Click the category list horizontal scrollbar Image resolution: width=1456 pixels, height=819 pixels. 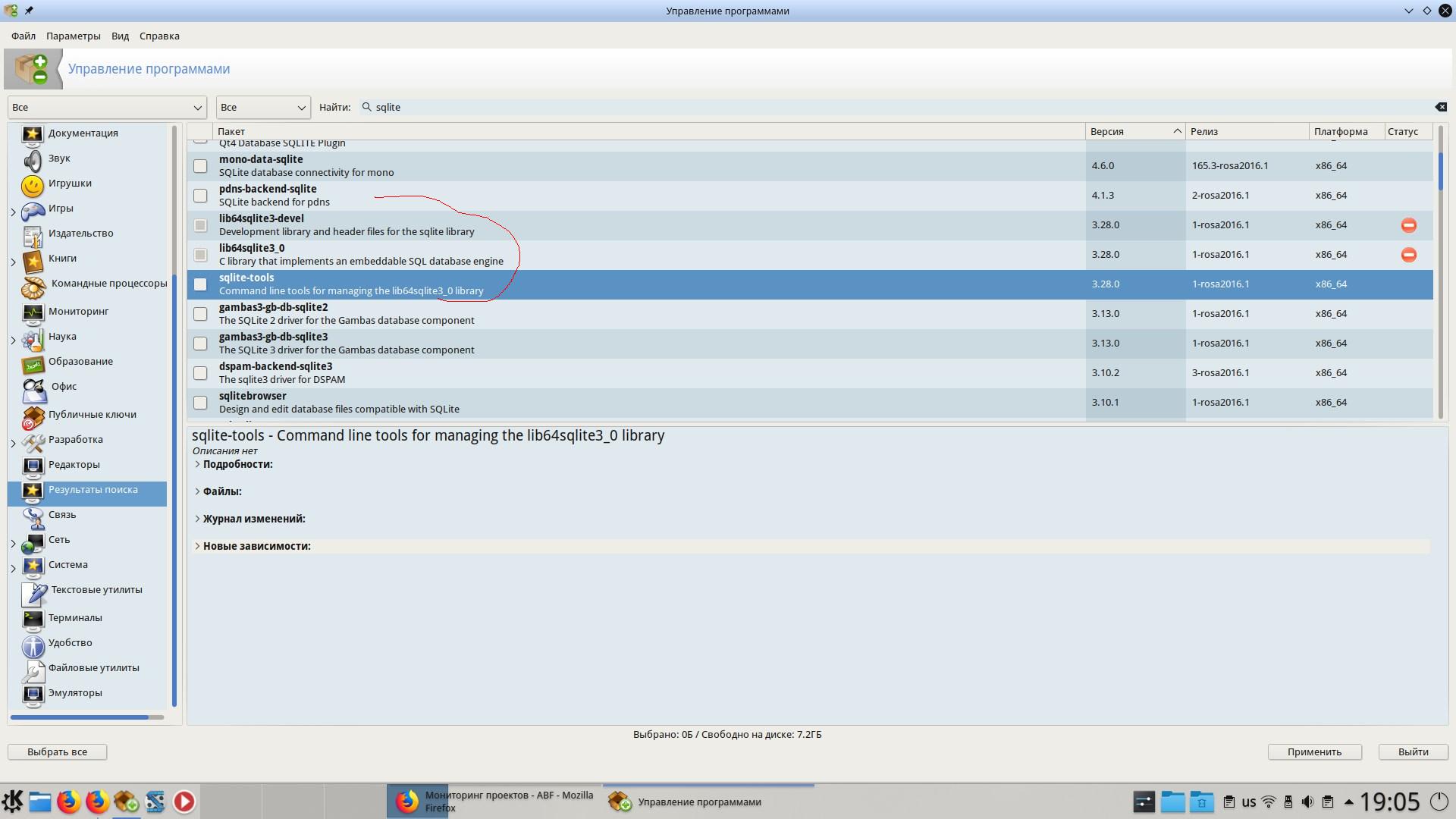pyautogui.click(x=80, y=717)
